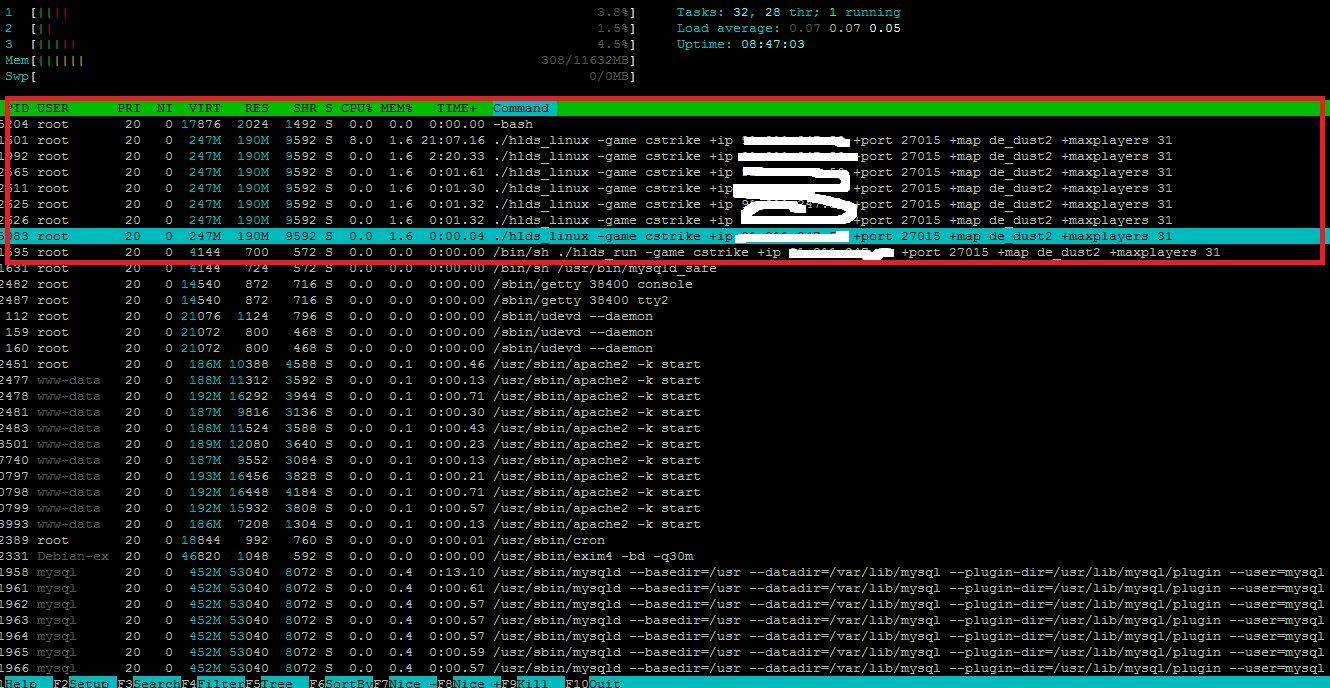The image size is (1330, 688).
Task: Select the udevd process row with PID 112
Action: pyautogui.click(x=665, y=316)
